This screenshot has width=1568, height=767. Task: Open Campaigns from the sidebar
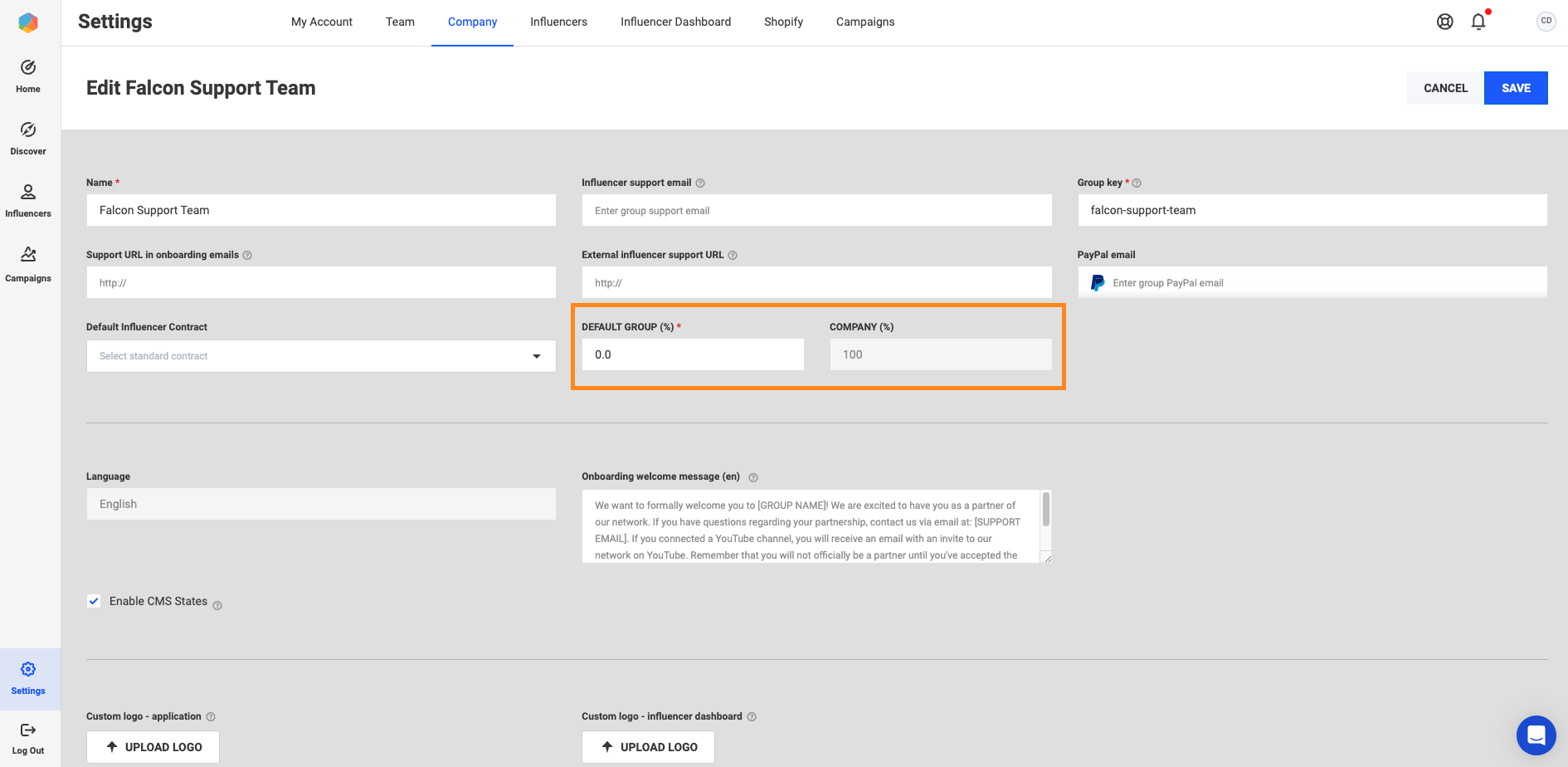point(28,264)
